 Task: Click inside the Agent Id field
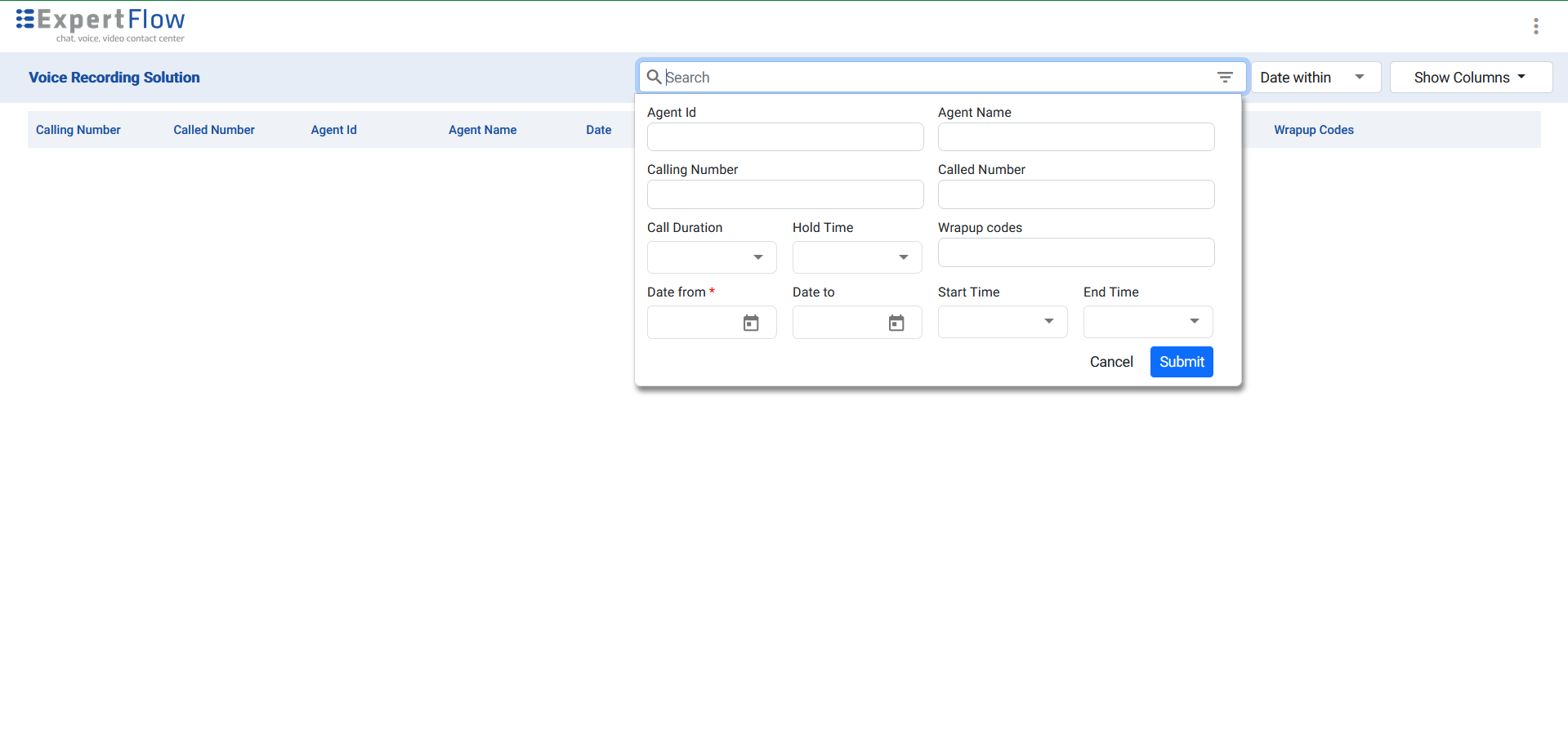(x=784, y=136)
